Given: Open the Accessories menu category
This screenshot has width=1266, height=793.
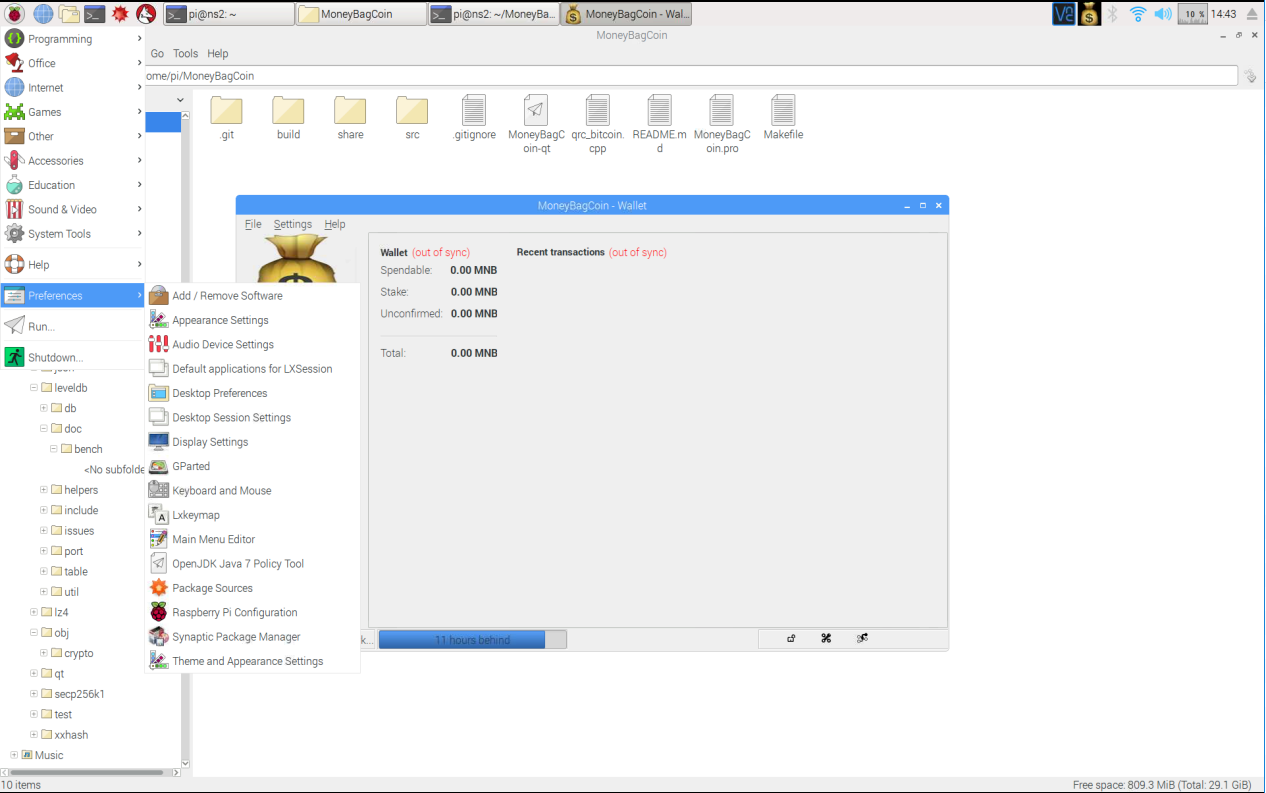Looking at the screenshot, I should pyautogui.click(x=73, y=161).
